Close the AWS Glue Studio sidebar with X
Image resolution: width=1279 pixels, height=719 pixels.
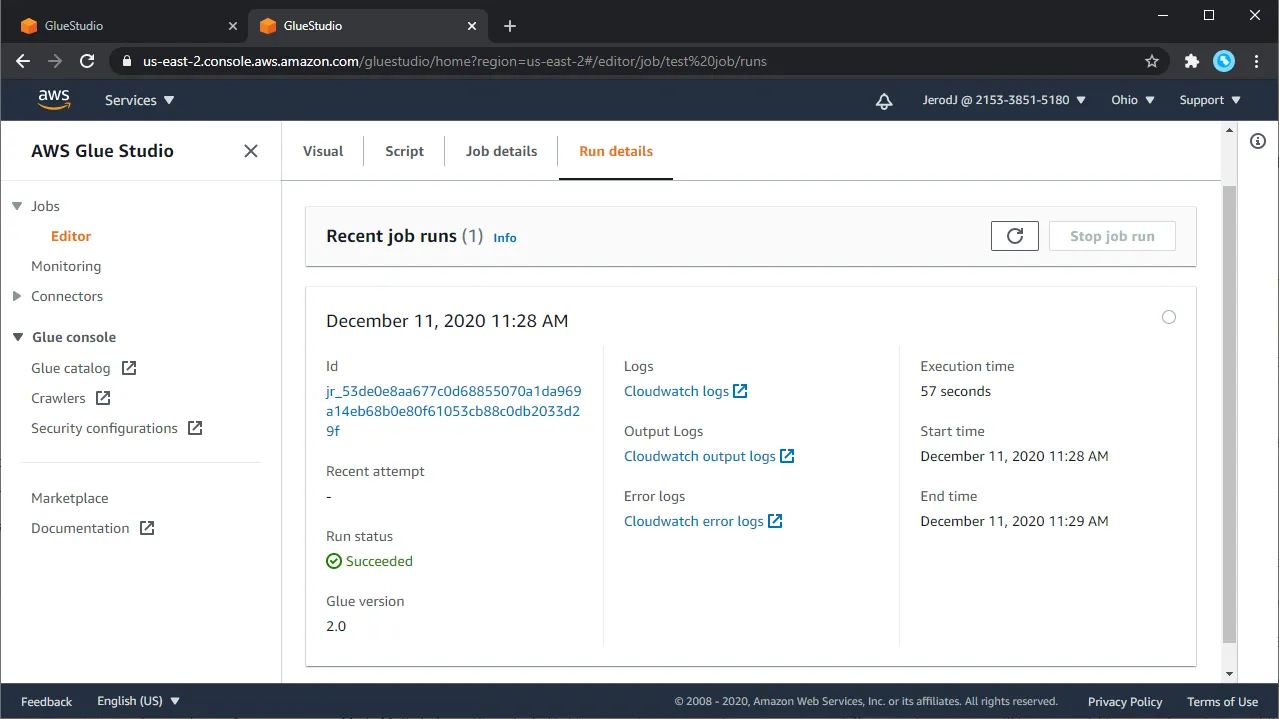(x=250, y=150)
